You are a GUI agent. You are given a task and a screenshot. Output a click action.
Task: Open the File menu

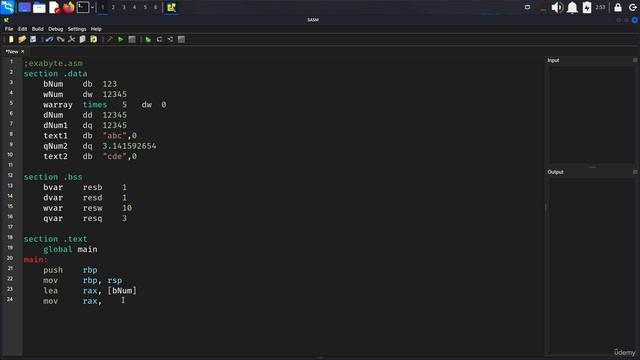9,29
